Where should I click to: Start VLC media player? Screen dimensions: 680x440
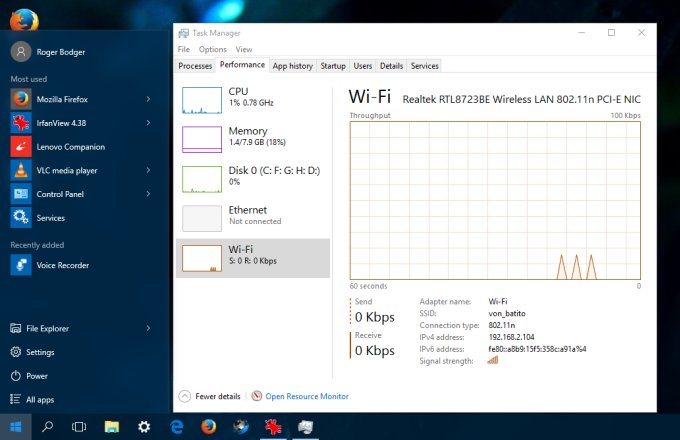point(81,170)
